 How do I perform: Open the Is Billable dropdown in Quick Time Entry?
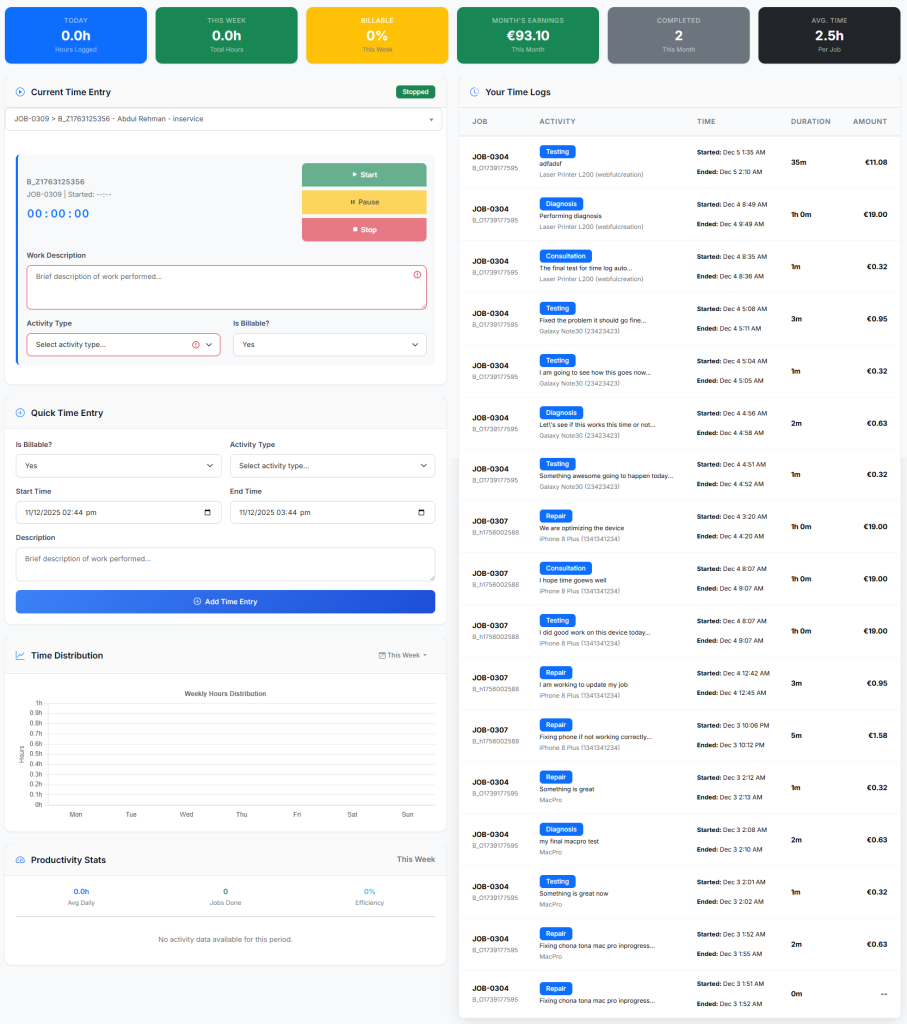(118, 465)
